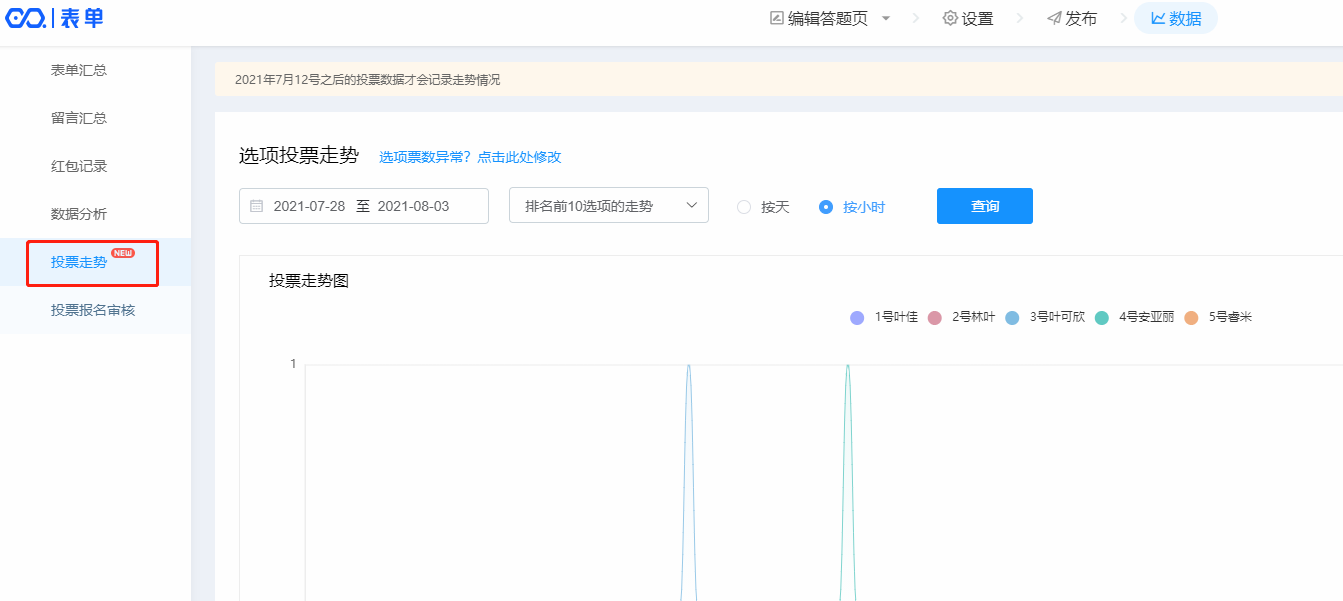The image size is (1343, 601).
Task: Toggle the 1号叶佳 legend series
Action: click(x=884, y=317)
